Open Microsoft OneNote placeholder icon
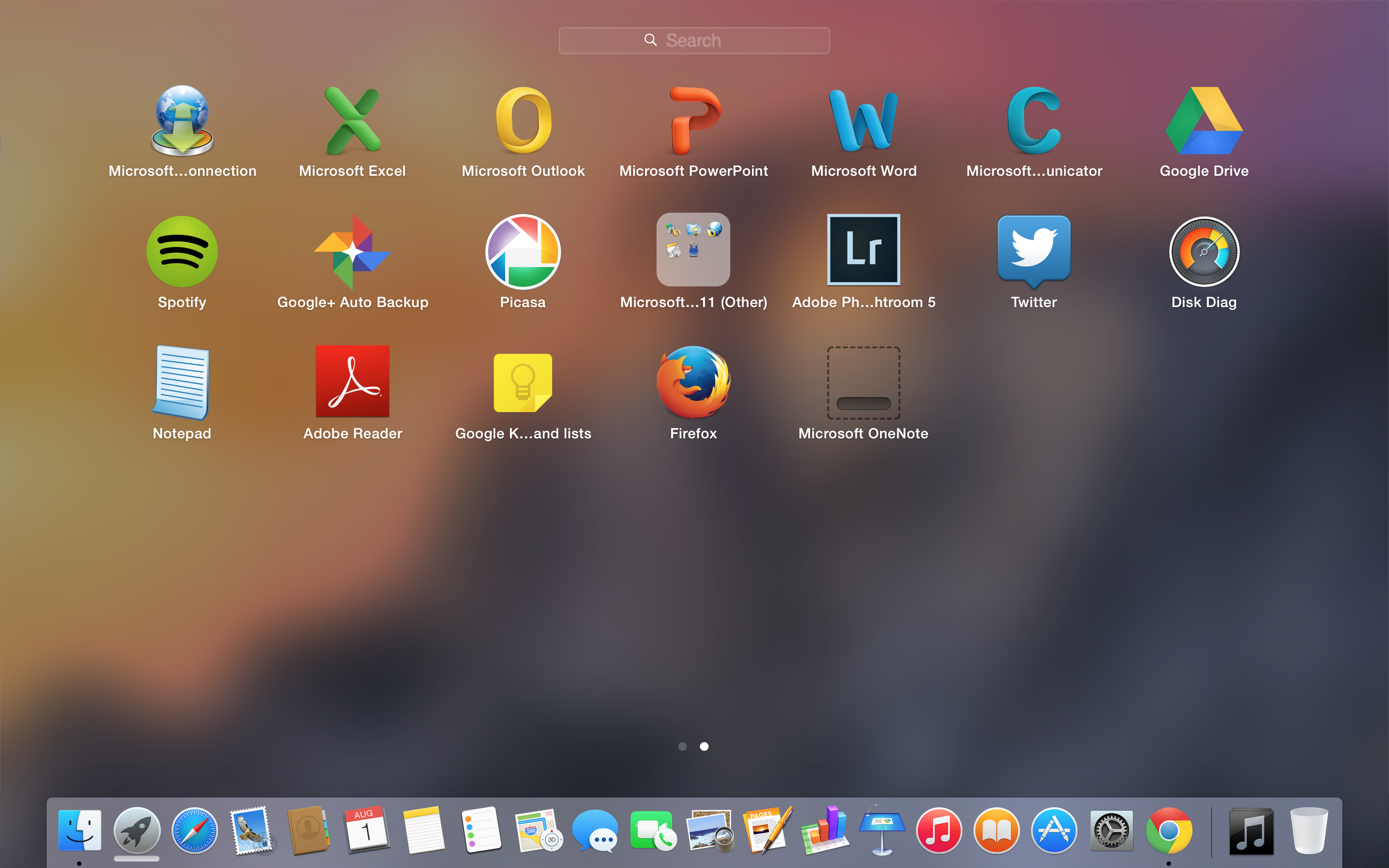 pyautogui.click(x=863, y=382)
